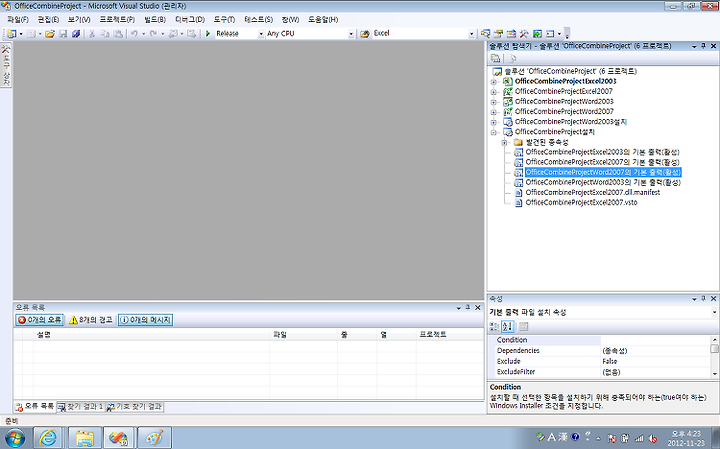Open the 파일(F) menu
The height and width of the screenshot is (449, 720).
(18, 19)
